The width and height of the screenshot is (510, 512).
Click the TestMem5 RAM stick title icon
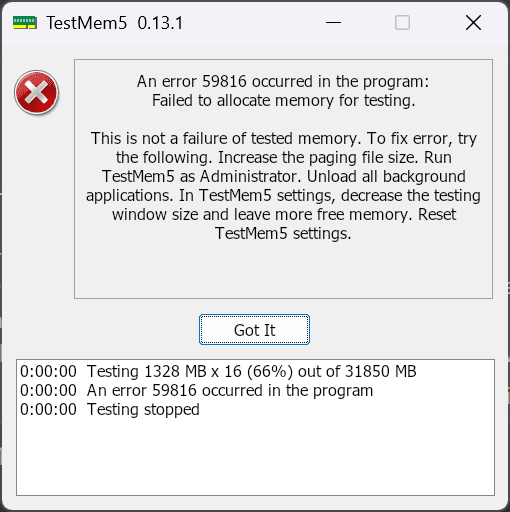[x=25, y=23]
